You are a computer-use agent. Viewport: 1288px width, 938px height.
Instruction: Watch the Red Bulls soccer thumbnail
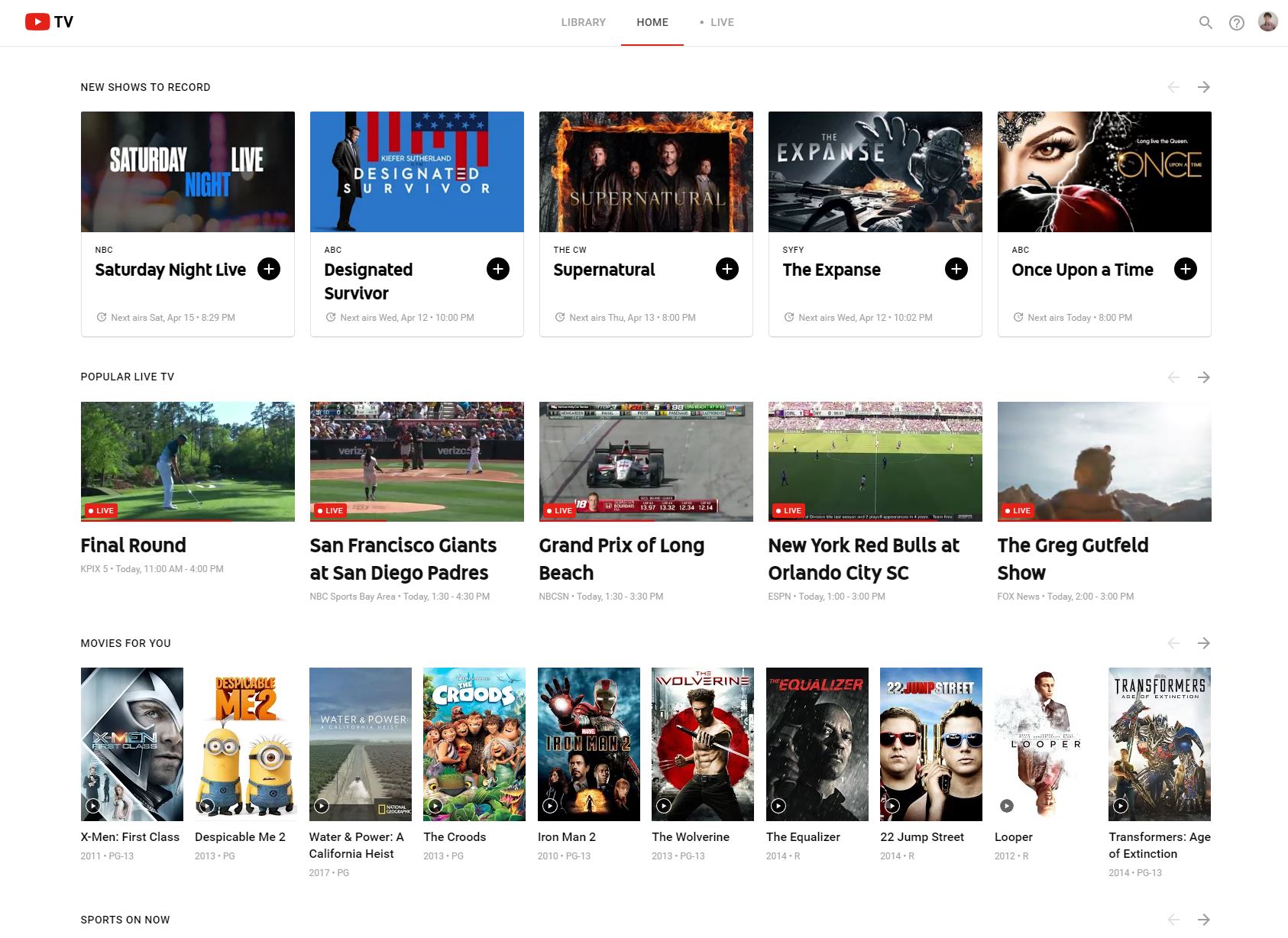pyautogui.click(x=875, y=461)
